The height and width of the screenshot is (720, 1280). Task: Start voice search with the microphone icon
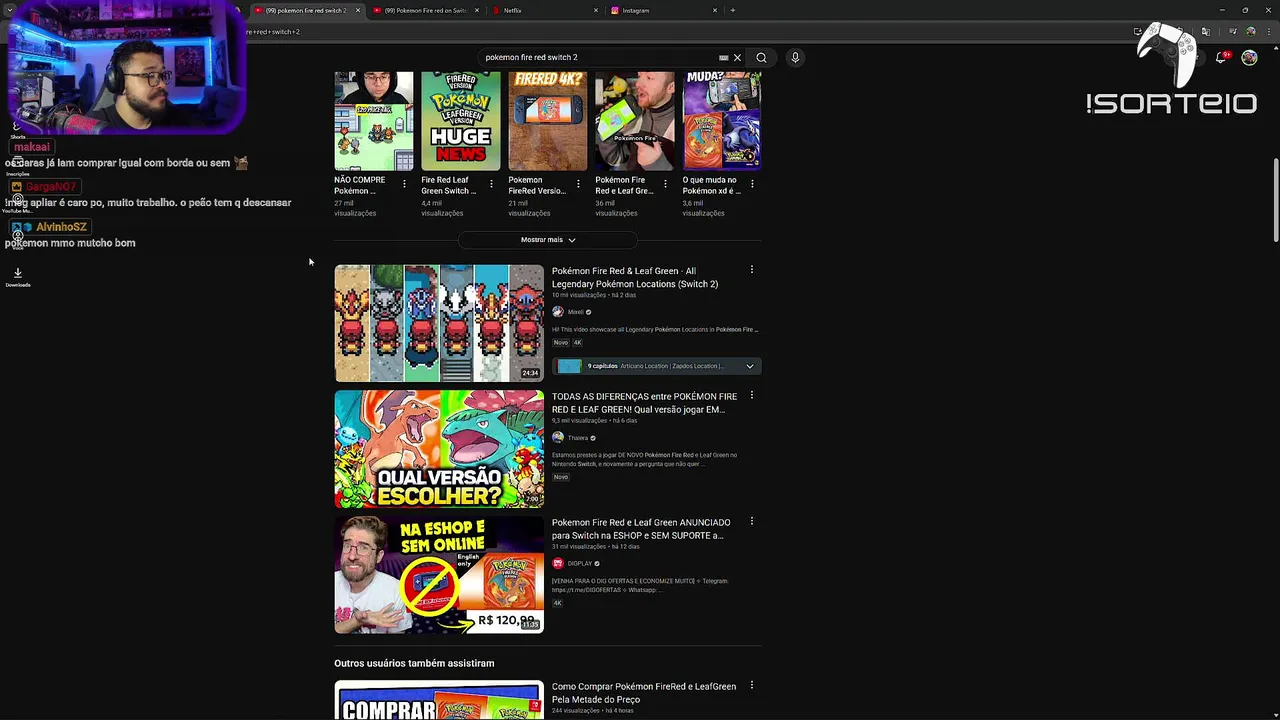point(795,57)
